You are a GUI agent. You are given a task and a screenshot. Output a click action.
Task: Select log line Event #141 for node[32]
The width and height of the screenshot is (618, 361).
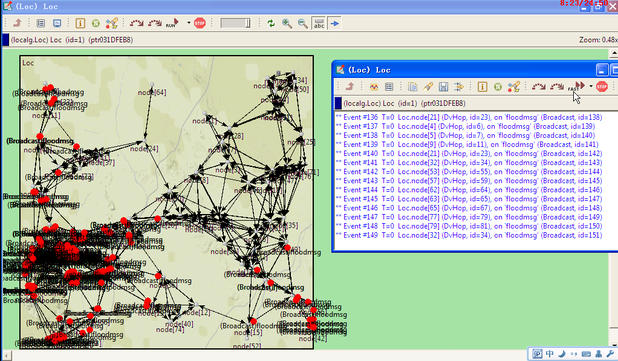pos(469,162)
